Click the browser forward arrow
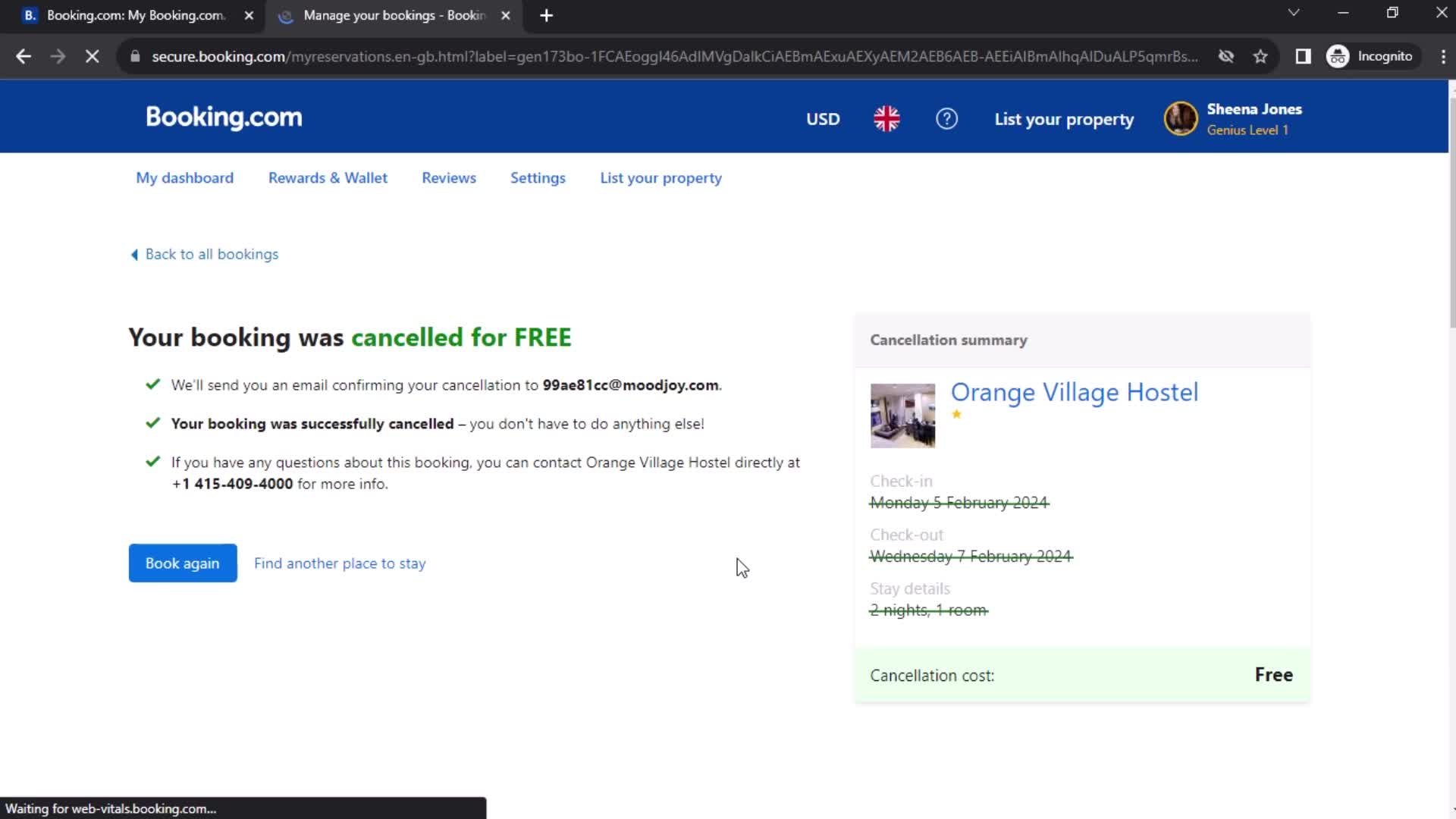The width and height of the screenshot is (1456, 819). coord(58,56)
